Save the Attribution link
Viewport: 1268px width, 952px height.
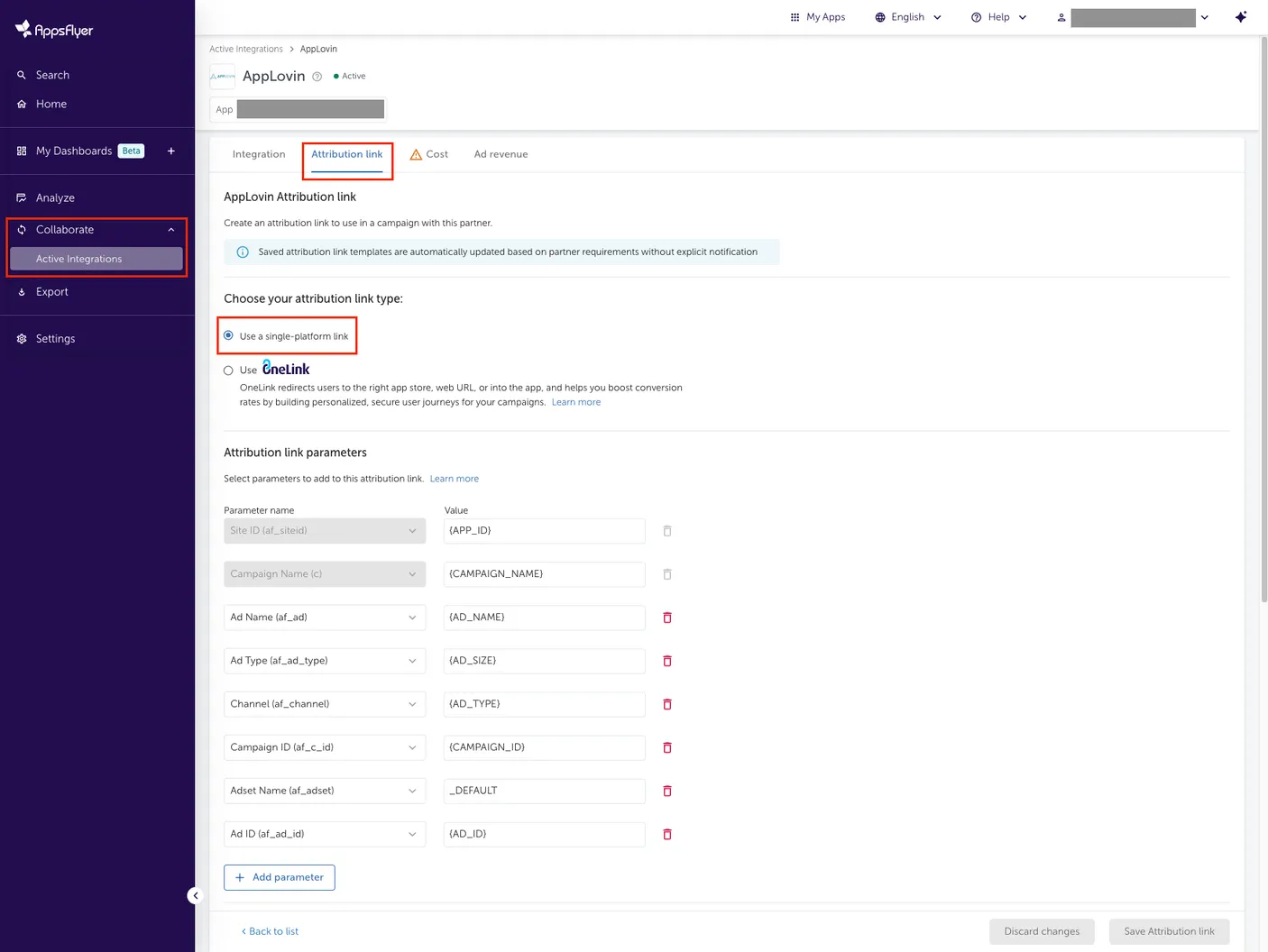pyautogui.click(x=1169, y=931)
